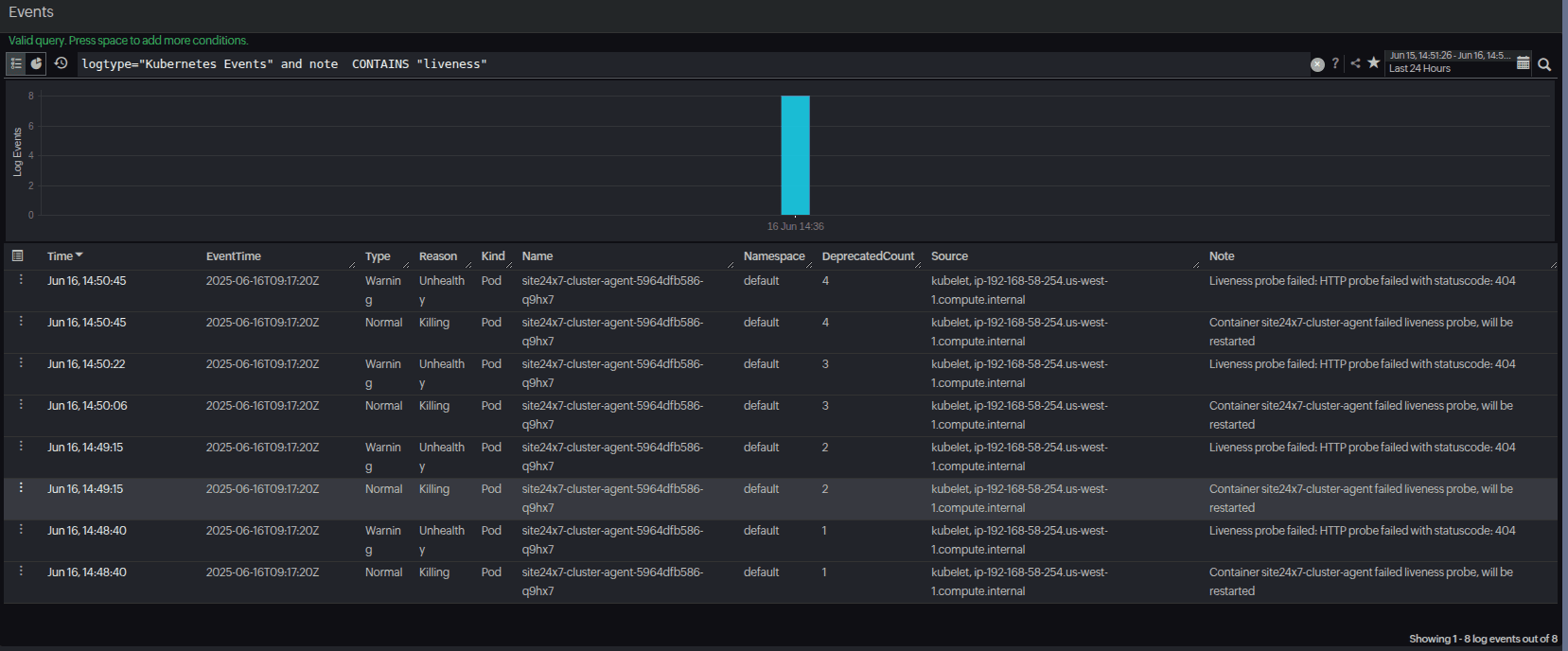Run the search with the magnifier icon
This screenshot has height=651, width=1568.
point(1544,64)
